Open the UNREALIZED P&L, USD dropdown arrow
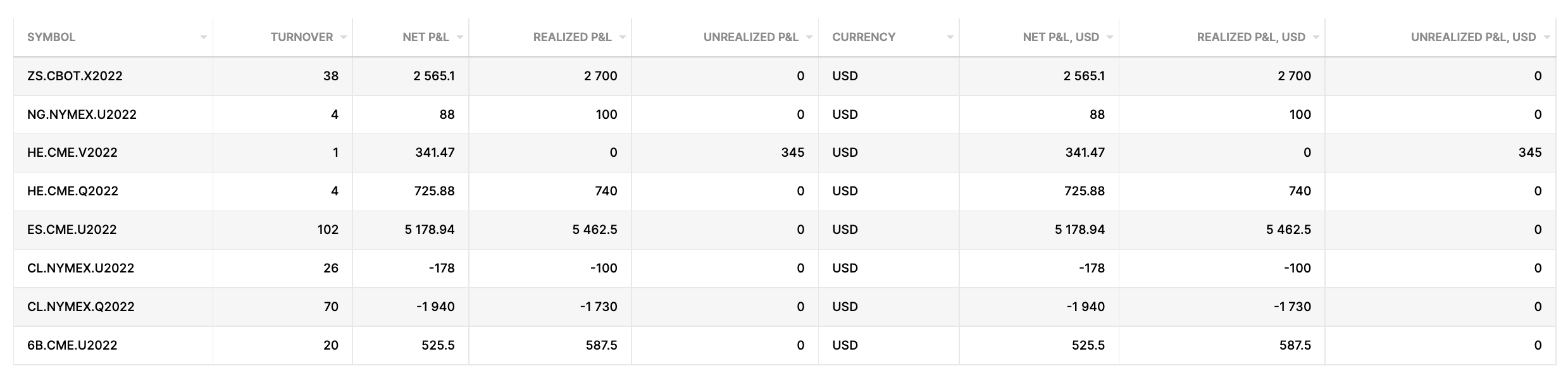The height and width of the screenshot is (373, 1568). pos(1546,38)
